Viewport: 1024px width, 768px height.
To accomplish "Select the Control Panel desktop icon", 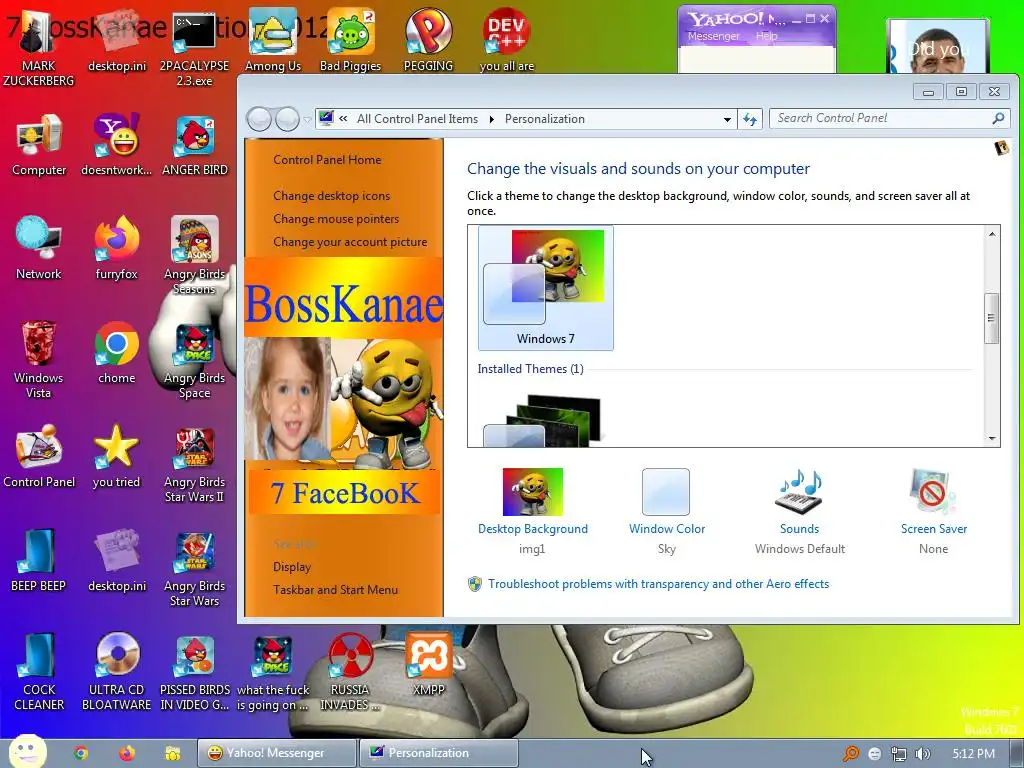I will [x=39, y=456].
